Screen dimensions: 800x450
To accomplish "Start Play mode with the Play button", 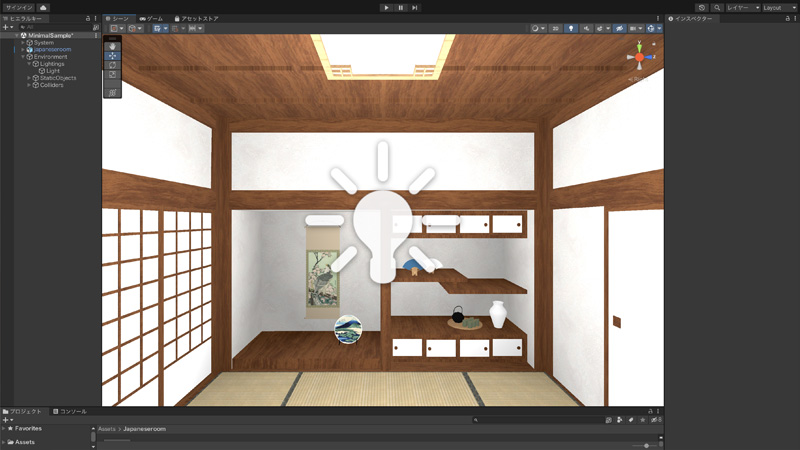I will tap(386, 8).
